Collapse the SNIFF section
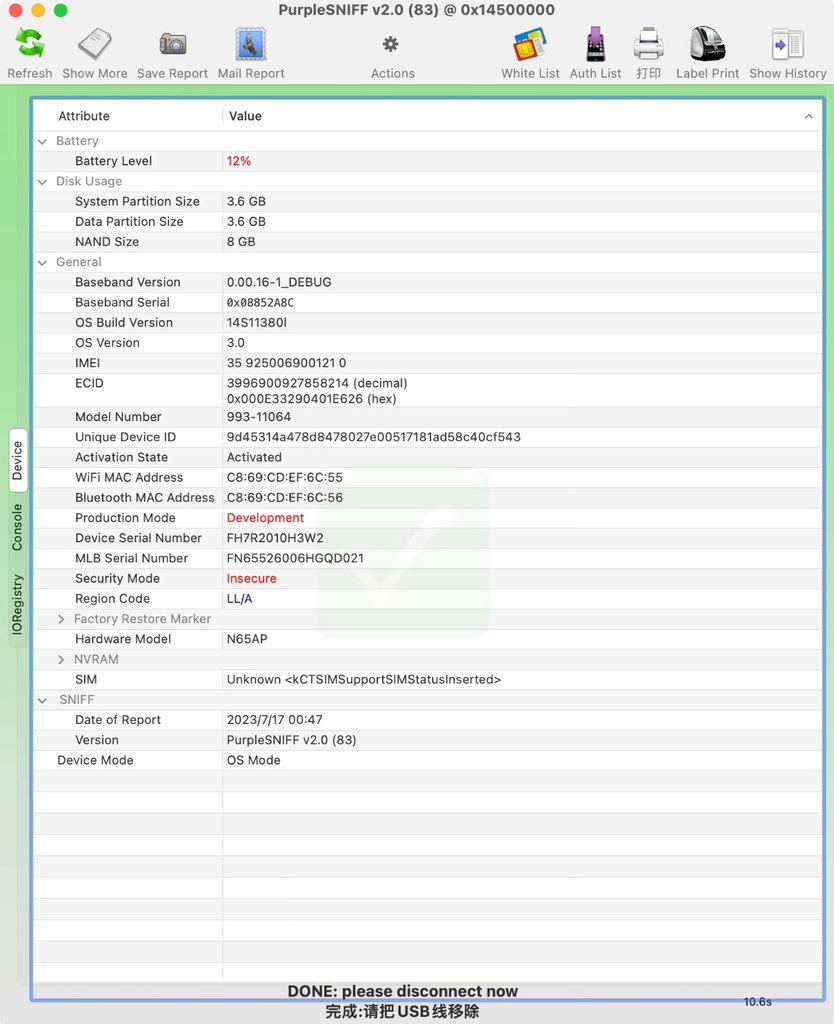The height and width of the screenshot is (1024, 834). click(42, 700)
